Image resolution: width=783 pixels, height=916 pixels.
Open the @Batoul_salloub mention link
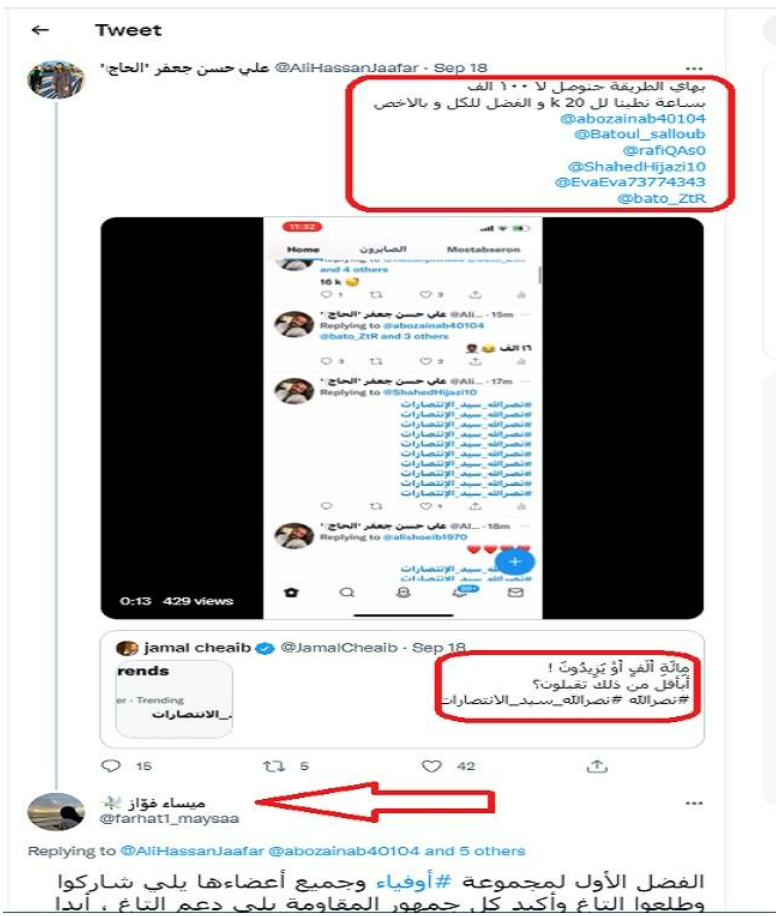(640, 134)
